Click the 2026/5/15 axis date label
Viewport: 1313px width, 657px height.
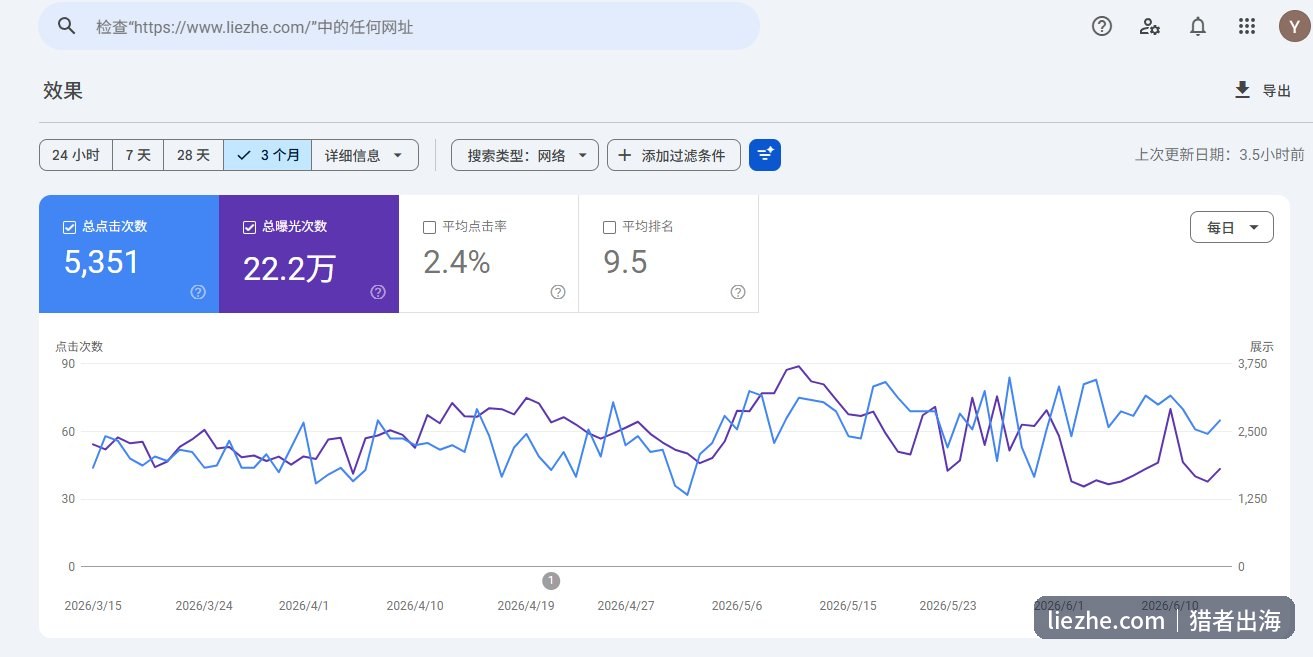(x=848, y=606)
